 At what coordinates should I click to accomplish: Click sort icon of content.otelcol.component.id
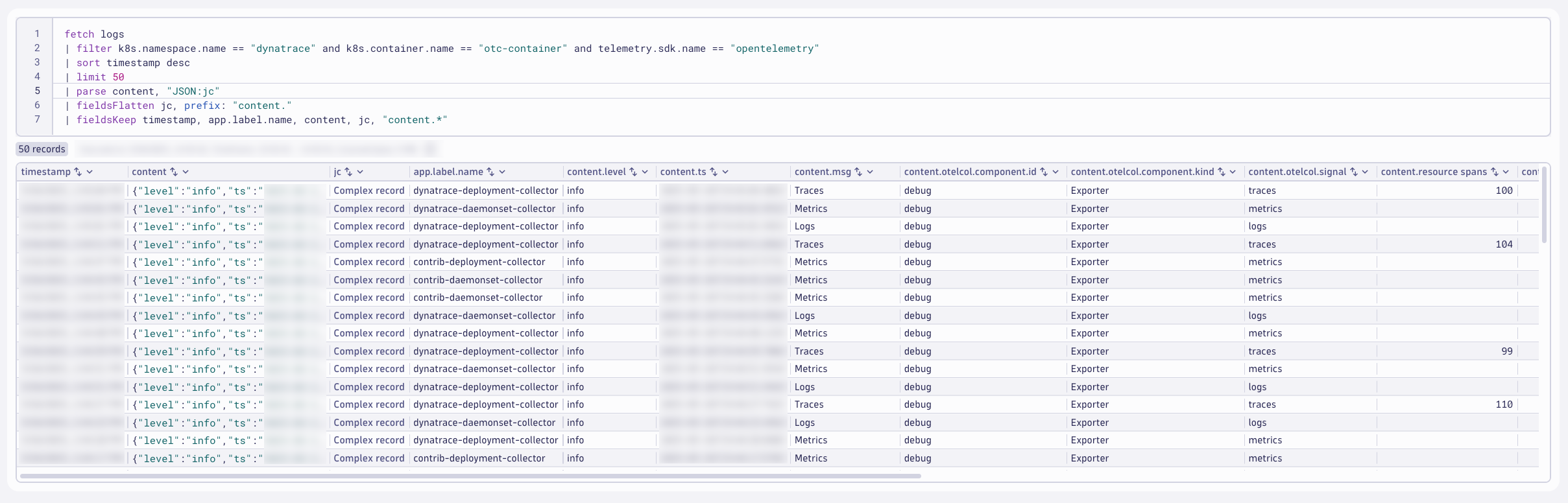[x=1044, y=172]
